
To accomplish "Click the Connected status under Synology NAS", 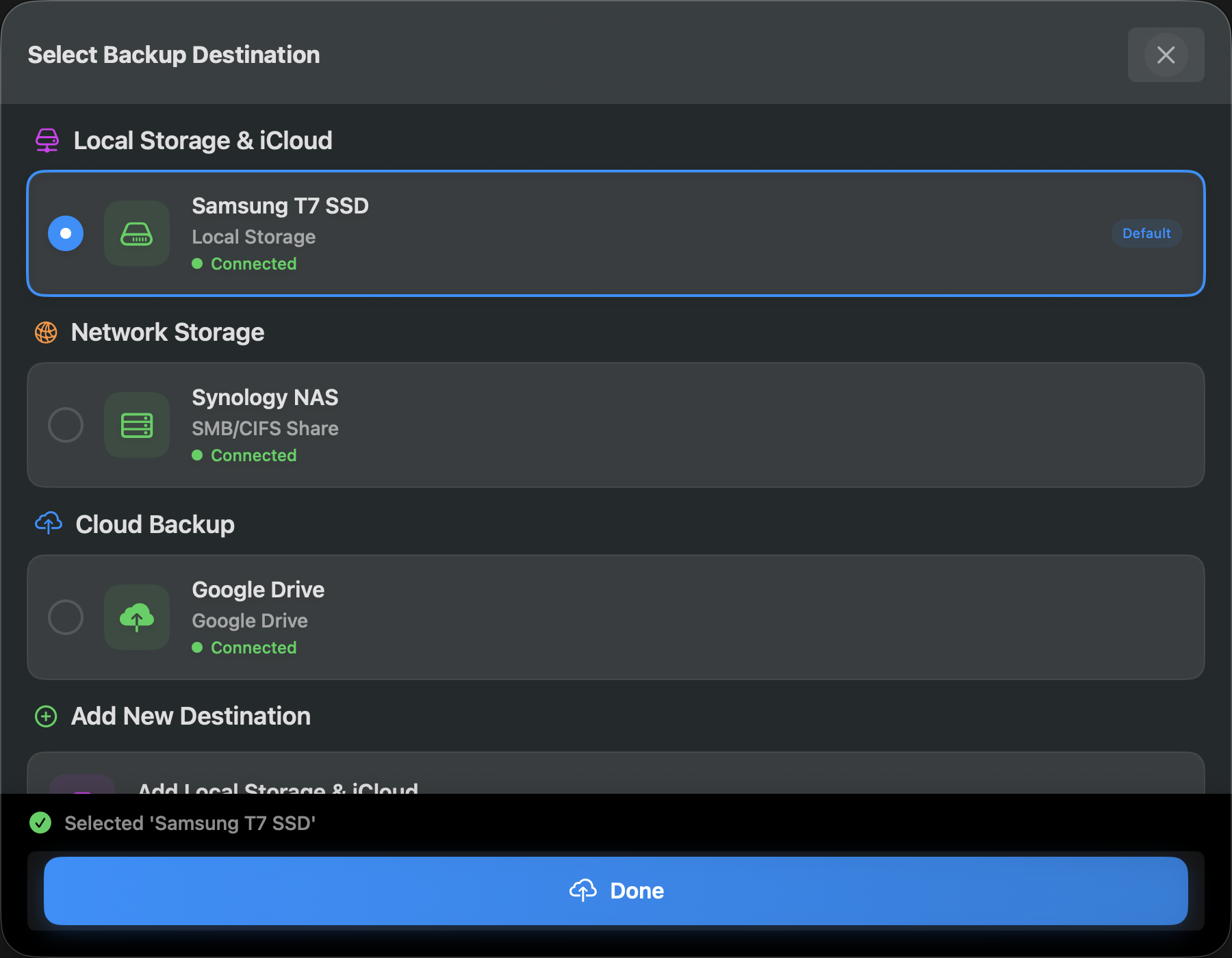I will pyautogui.click(x=253, y=456).
